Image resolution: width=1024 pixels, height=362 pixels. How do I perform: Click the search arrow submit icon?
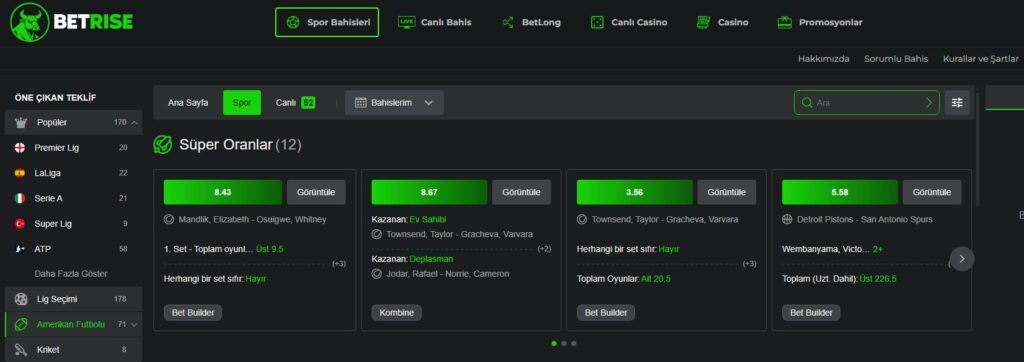[929, 103]
